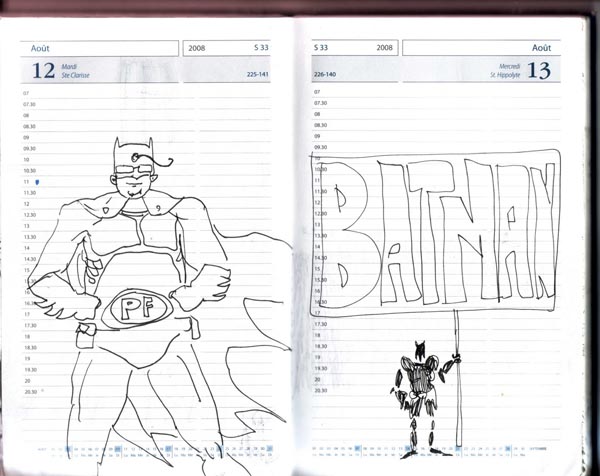The height and width of the screenshot is (476, 600).
Task: Click the '07' time slot on right page
Action: 317,92
